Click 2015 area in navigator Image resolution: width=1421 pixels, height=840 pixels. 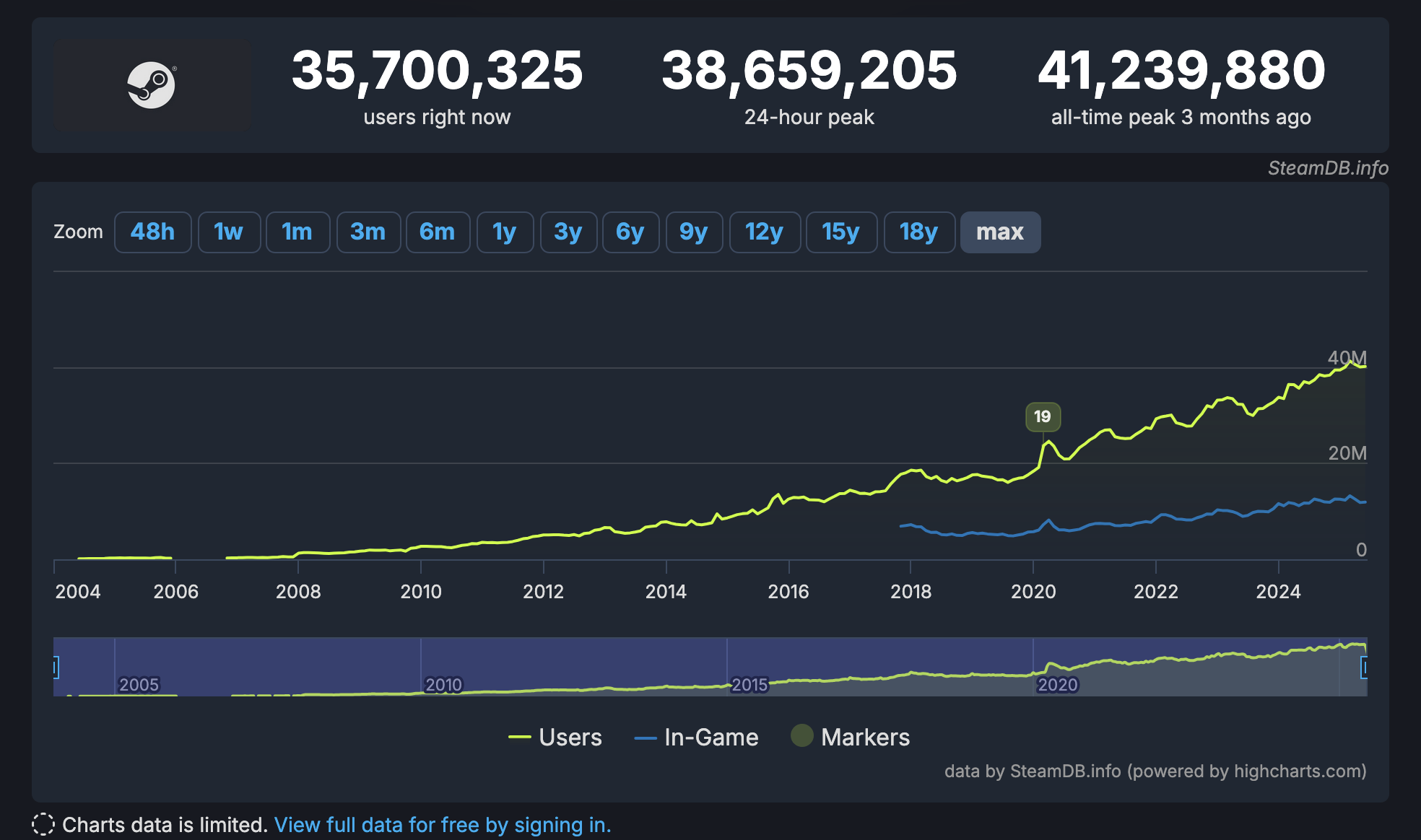(749, 684)
